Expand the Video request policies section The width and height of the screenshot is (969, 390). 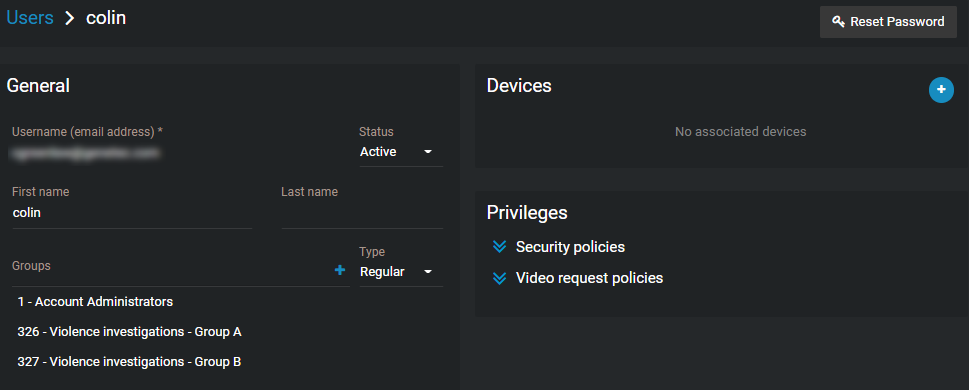[499, 278]
